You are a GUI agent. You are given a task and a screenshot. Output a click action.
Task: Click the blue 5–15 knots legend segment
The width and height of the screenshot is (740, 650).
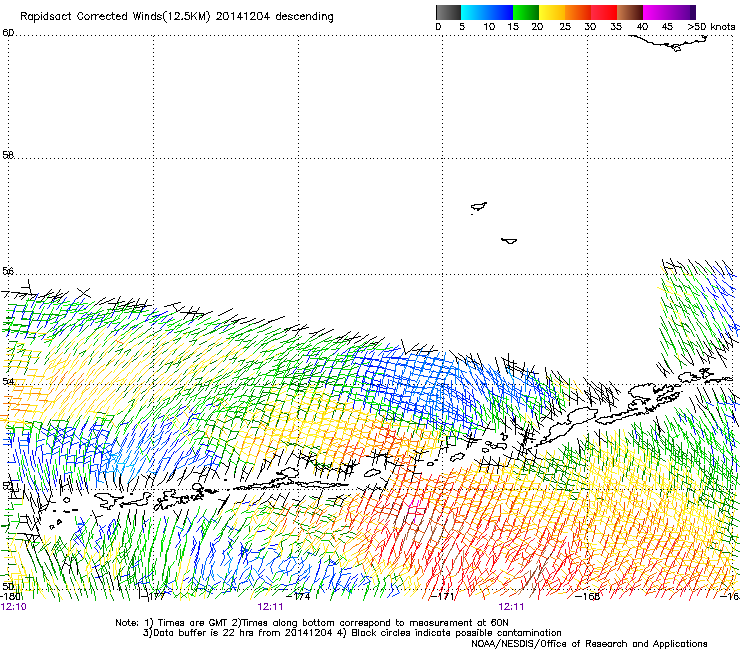click(487, 12)
